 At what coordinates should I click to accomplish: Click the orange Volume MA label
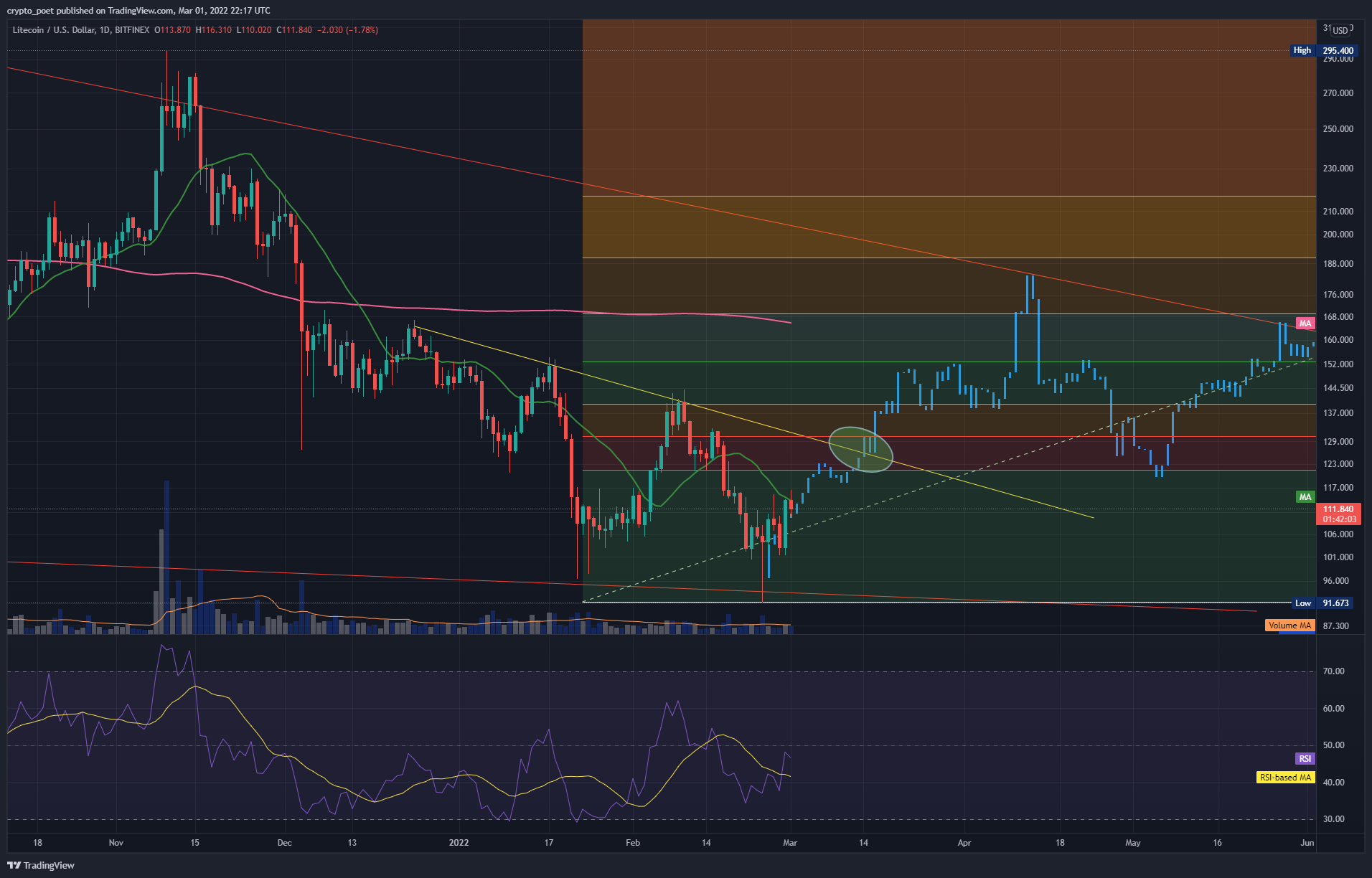pyautogui.click(x=1289, y=626)
